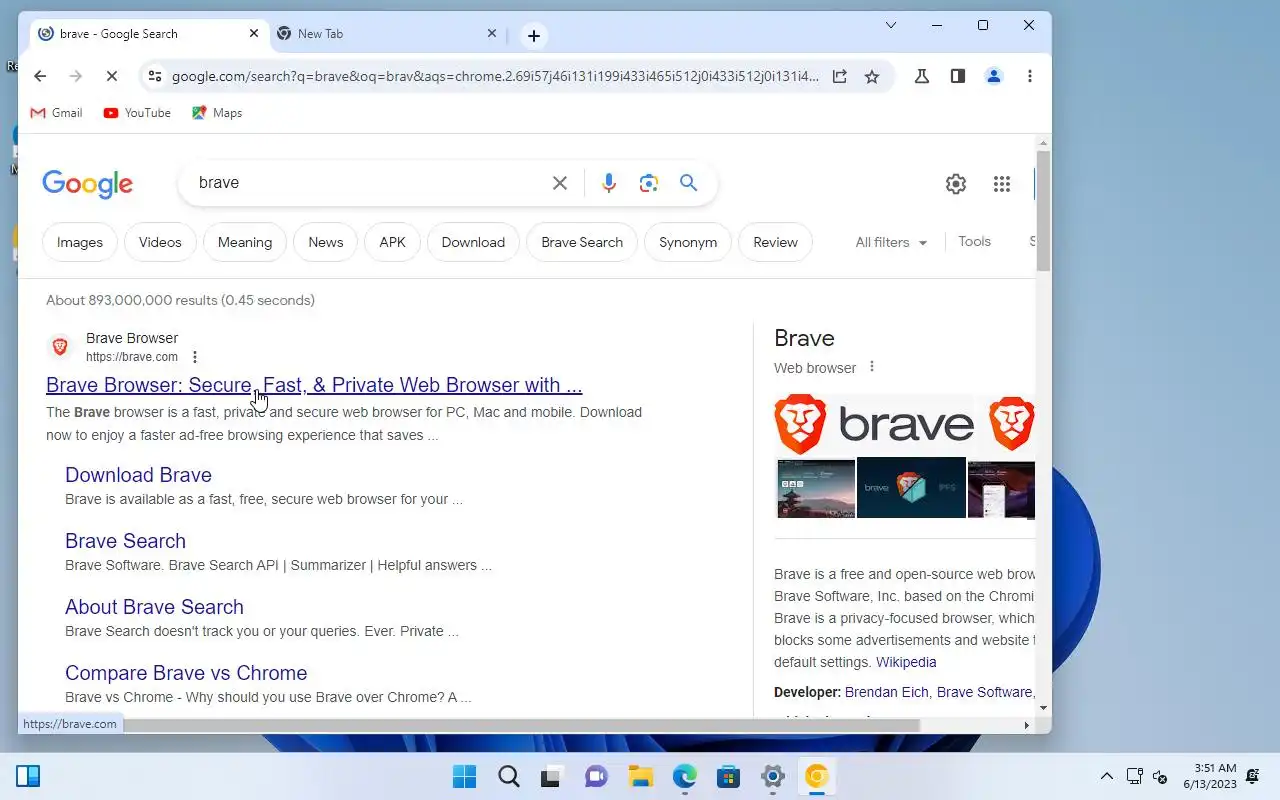Select the Download filter chip
This screenshot has width=1280, height=800.
point(473,242)
